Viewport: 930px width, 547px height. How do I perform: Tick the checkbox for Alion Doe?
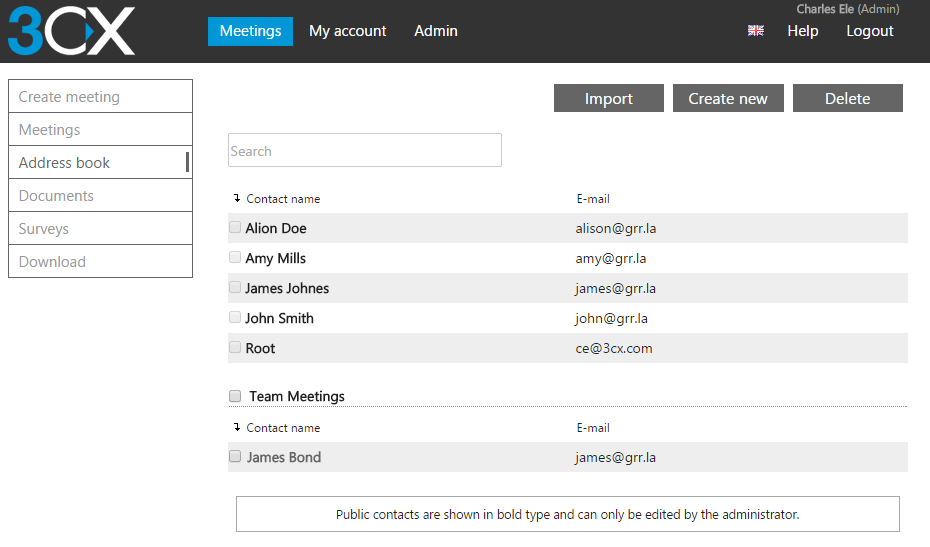click(235, 228)
